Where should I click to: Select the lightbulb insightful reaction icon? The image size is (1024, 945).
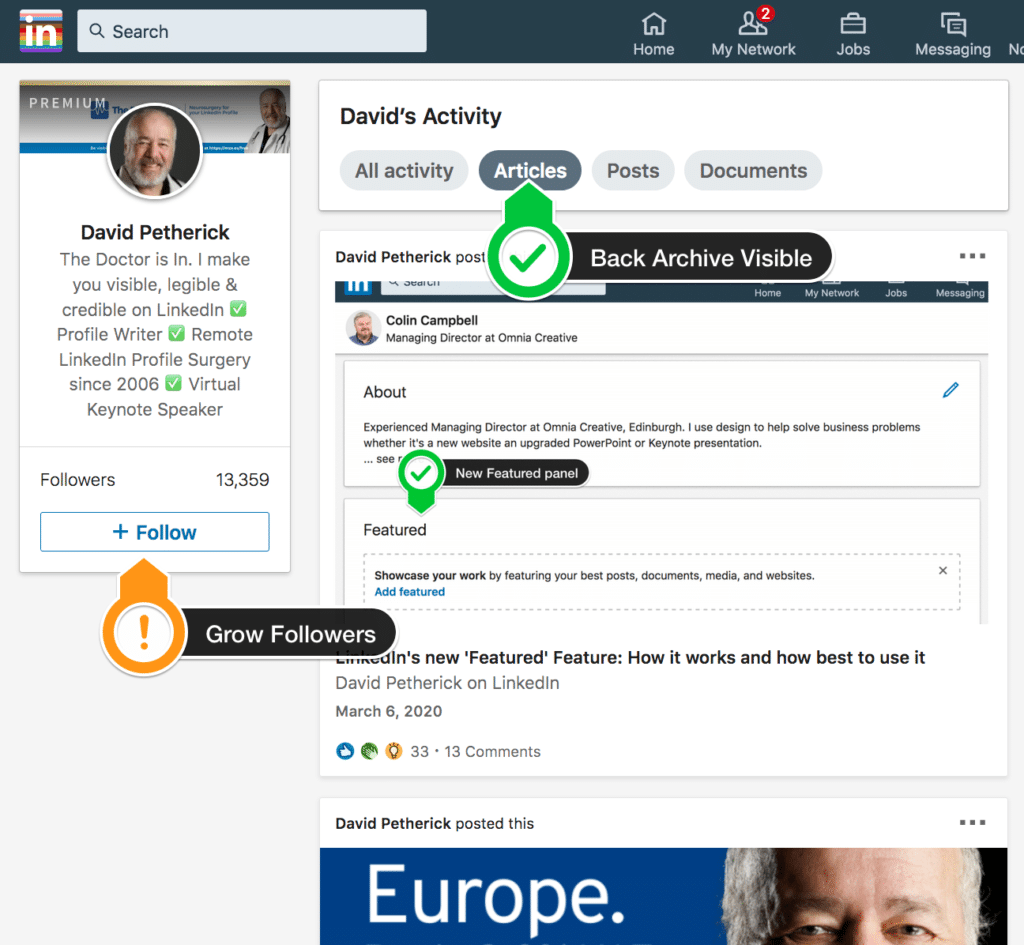[x=394, y=750]
